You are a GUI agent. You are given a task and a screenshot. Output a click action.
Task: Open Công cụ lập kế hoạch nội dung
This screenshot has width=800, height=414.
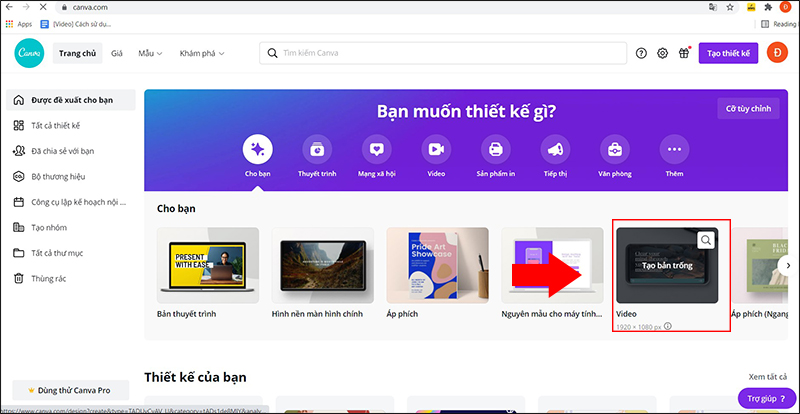[71, 202]
